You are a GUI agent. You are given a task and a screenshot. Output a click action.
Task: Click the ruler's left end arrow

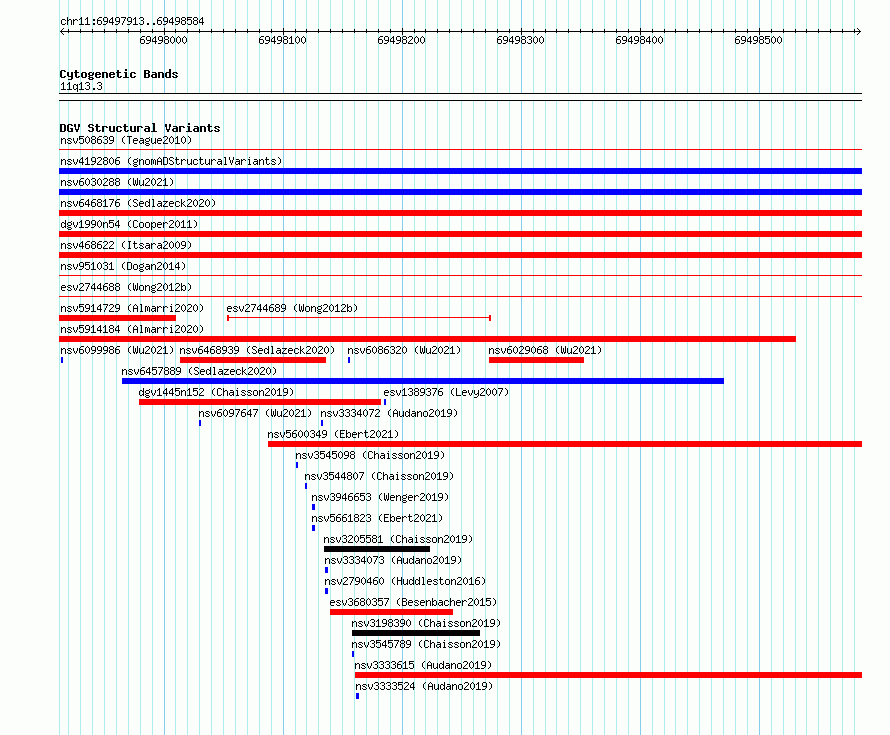tap(62, 31)
